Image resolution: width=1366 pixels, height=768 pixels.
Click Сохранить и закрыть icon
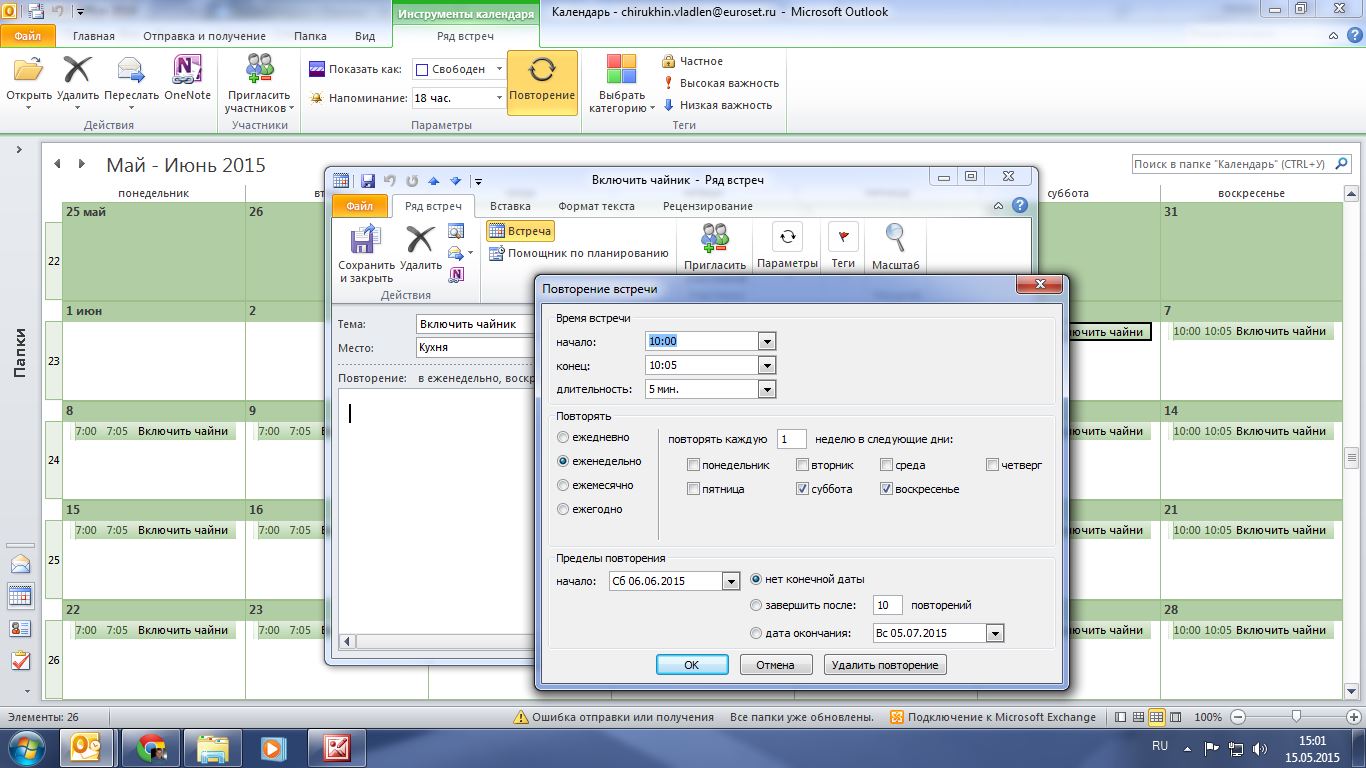click(x=366, y=242)
